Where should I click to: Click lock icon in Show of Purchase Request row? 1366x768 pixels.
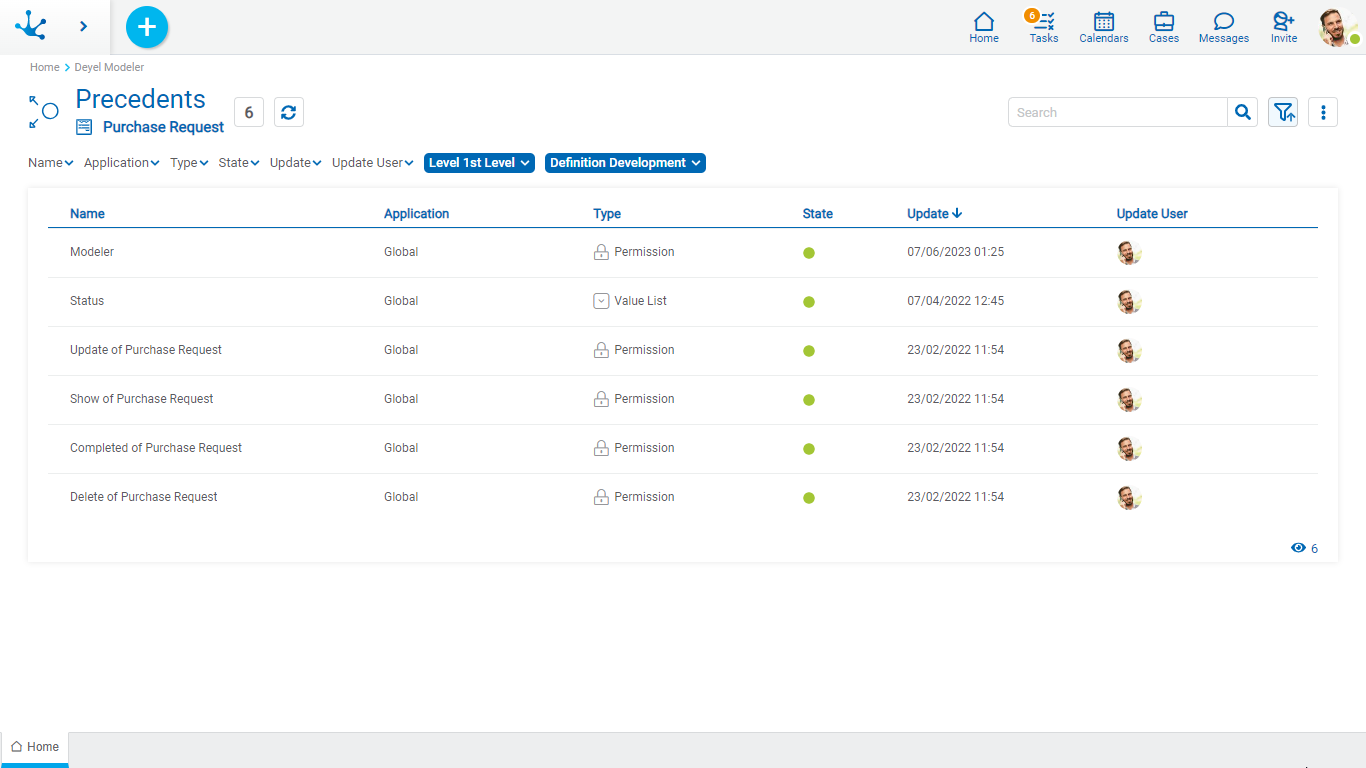601,399
